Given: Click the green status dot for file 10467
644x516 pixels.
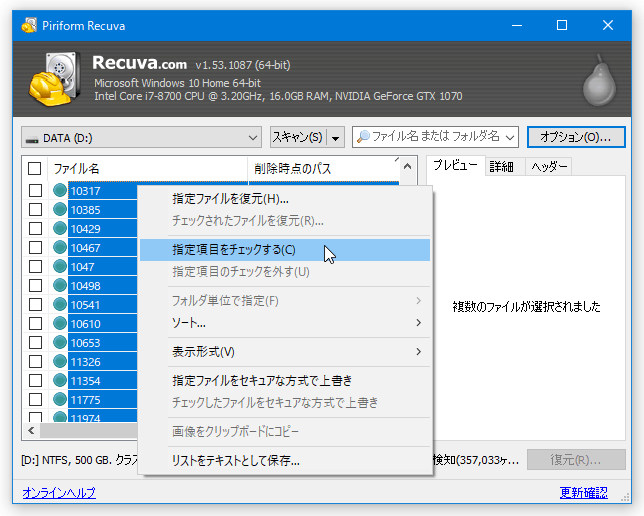Looking at the screenshot, I should (x=60, y=247).
